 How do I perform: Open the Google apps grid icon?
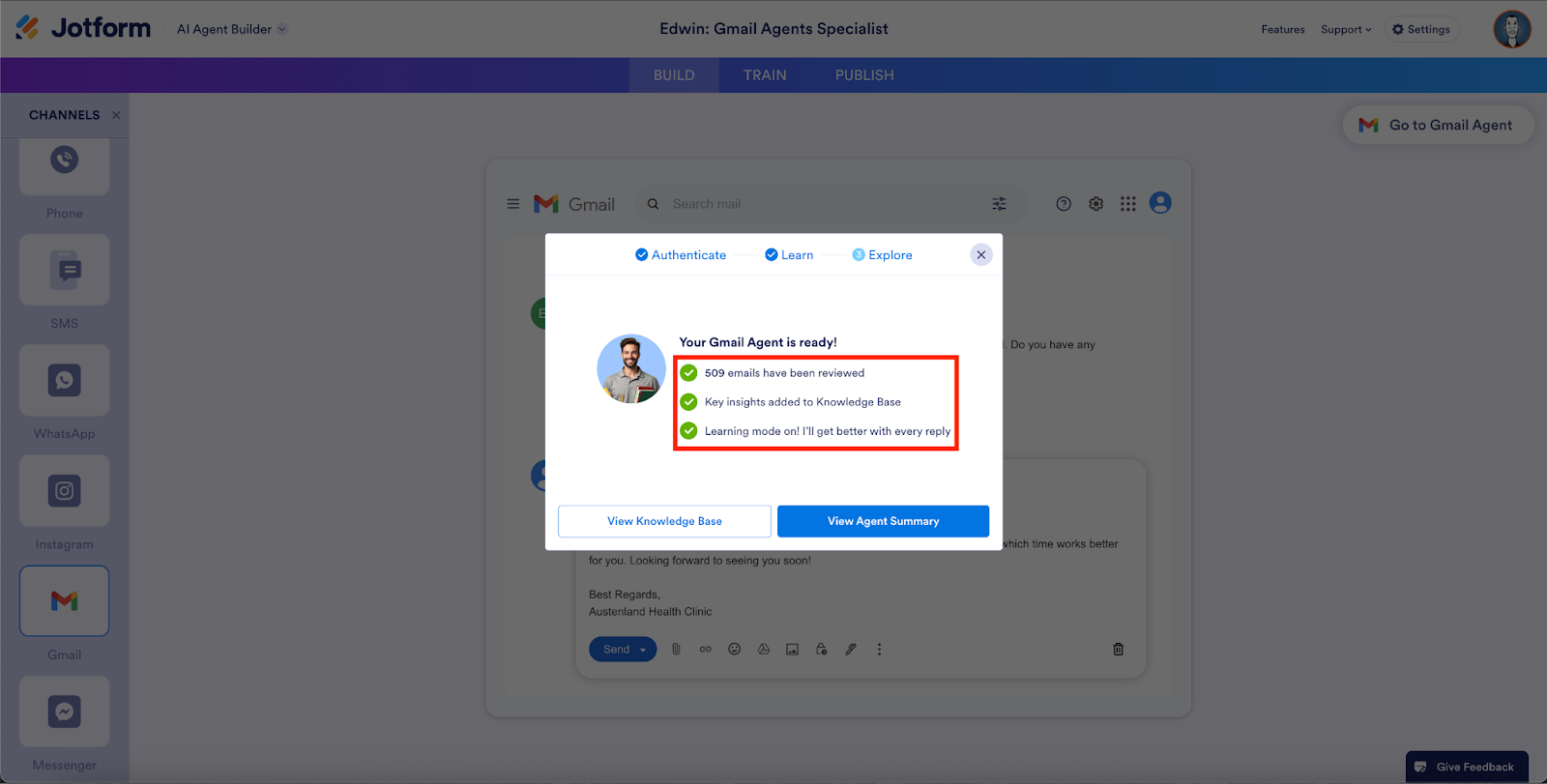point(1128,204)
